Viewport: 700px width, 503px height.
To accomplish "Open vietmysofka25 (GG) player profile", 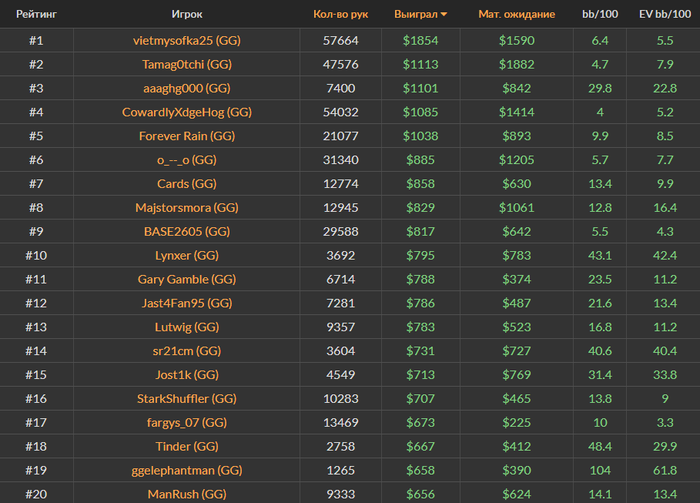I will tap(187, 41).
